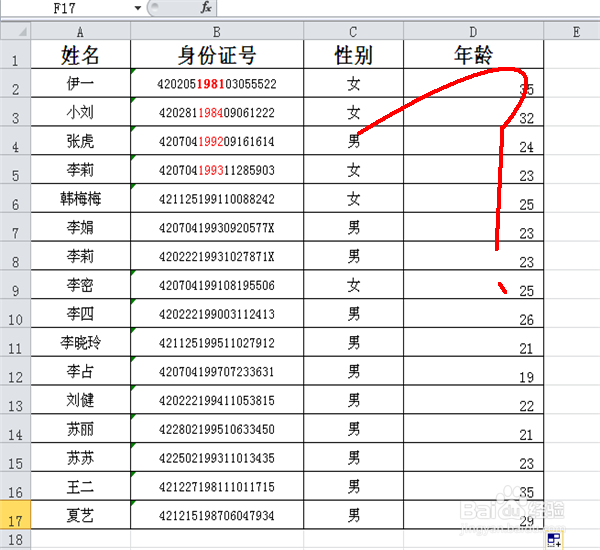Image resolution: width=600 pixels, height=550 pixels.
Task: Select age cell 26 for 李四
Action: tap(473, 313)
